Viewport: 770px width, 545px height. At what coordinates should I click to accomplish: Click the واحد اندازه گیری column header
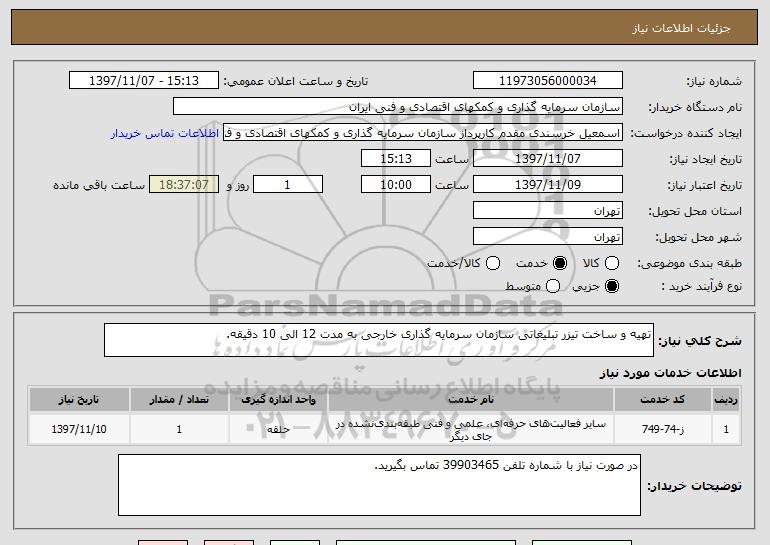click(x=278, y=400)
